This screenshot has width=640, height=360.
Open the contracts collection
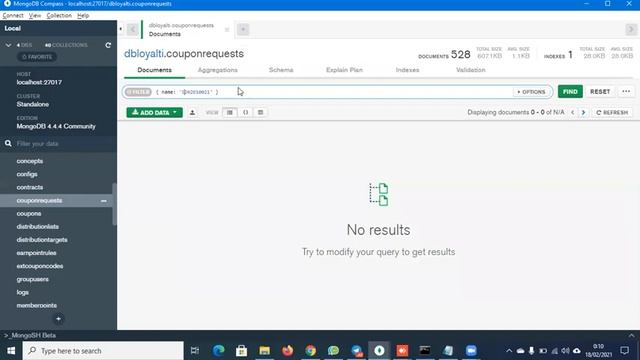pyautogui.click(x=30, y=187)
